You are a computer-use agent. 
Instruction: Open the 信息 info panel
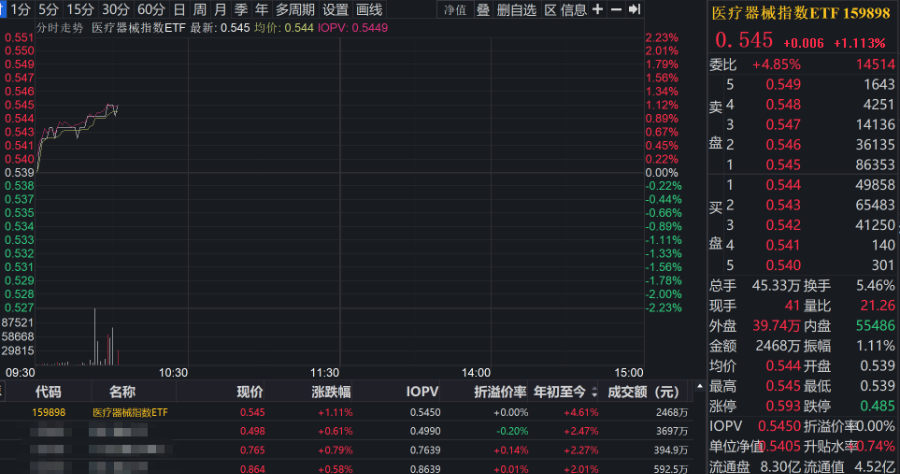point(573,10)
